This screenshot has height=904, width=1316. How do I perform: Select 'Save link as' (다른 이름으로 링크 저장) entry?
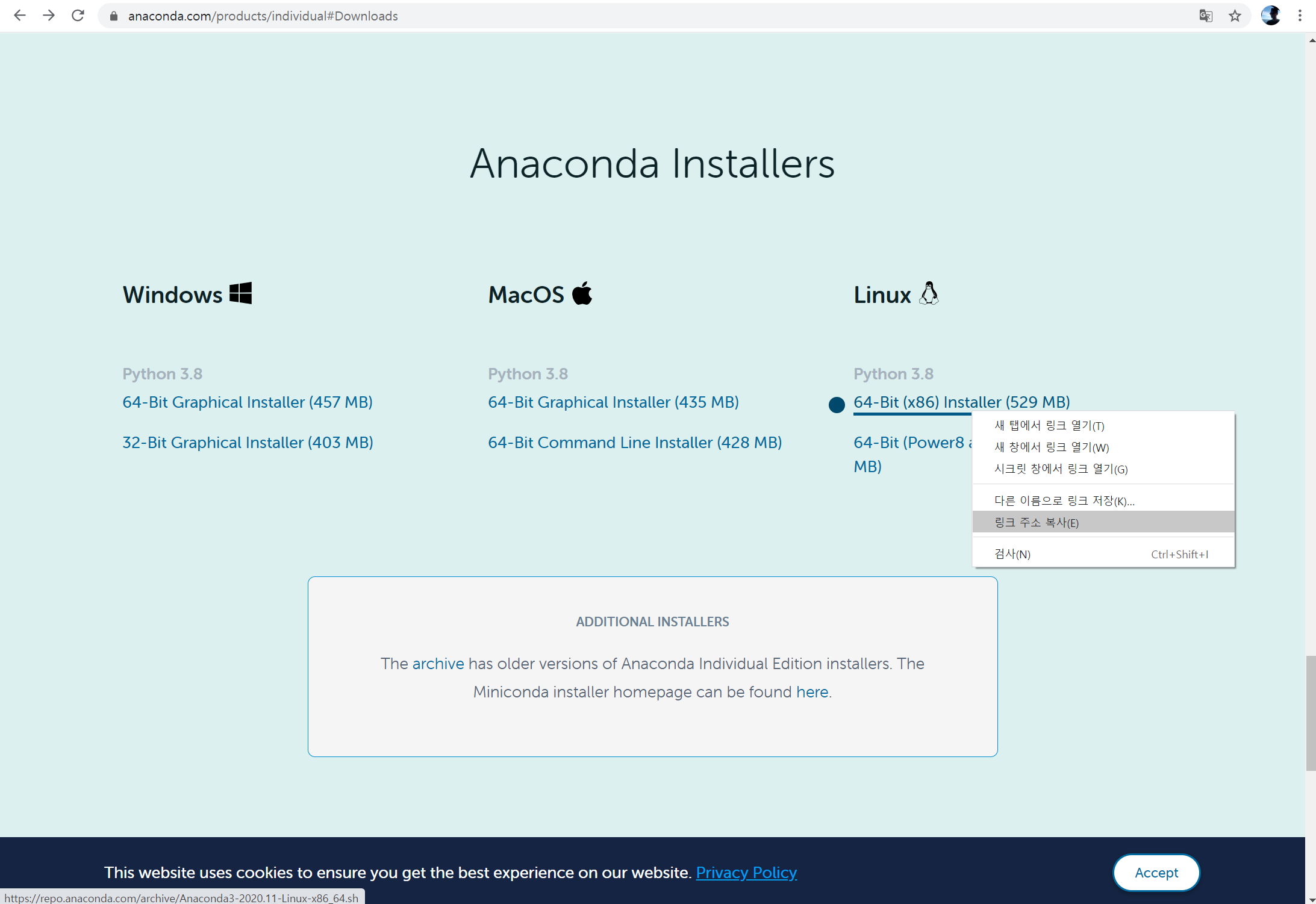coord(1064,501)
